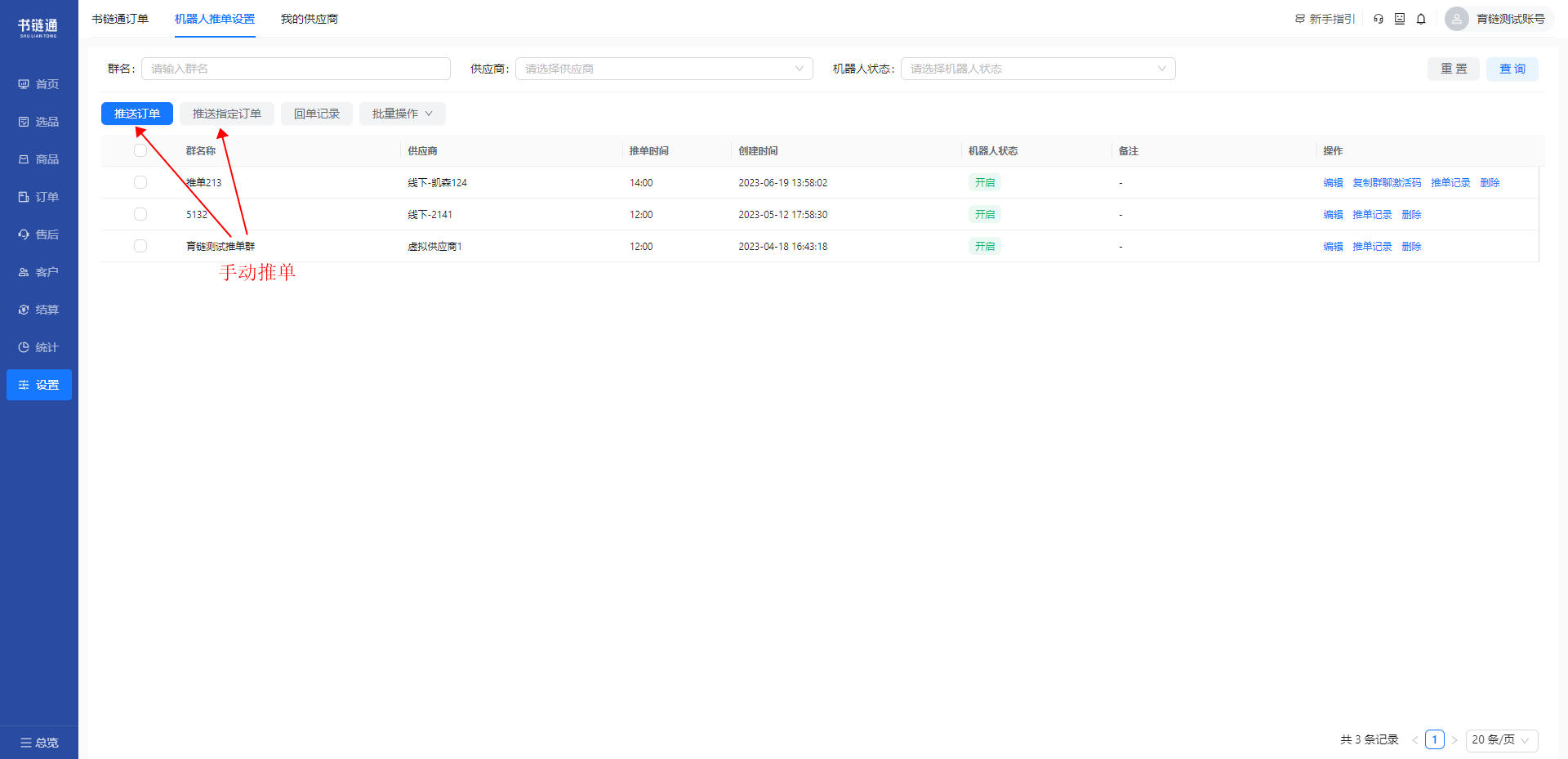Screen dimensions: 1568x759
Task: Select all rows with header checkbox
Action: pyautogui.click(x=140, y=150)
